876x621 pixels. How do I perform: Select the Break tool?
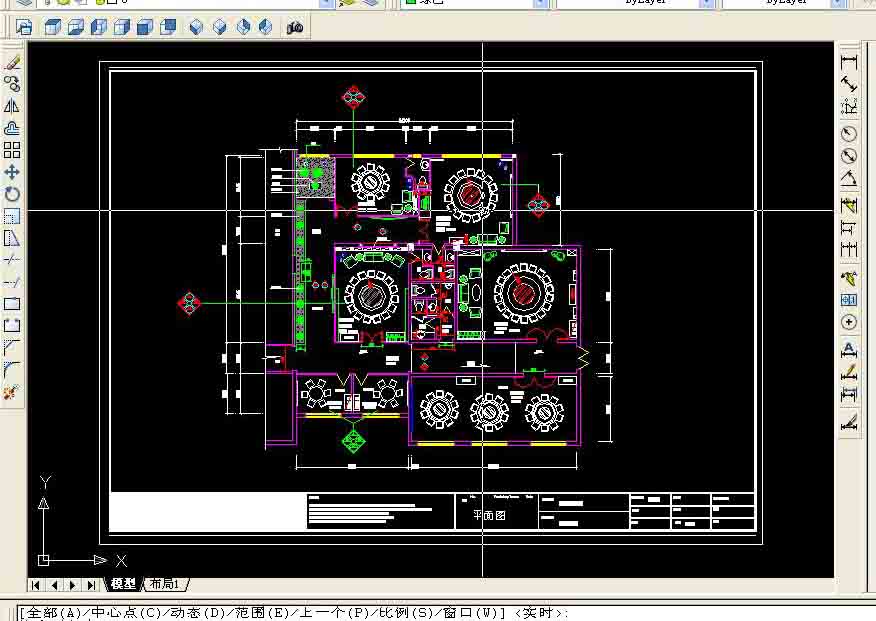pyautogui.click(x=12, y=326)
